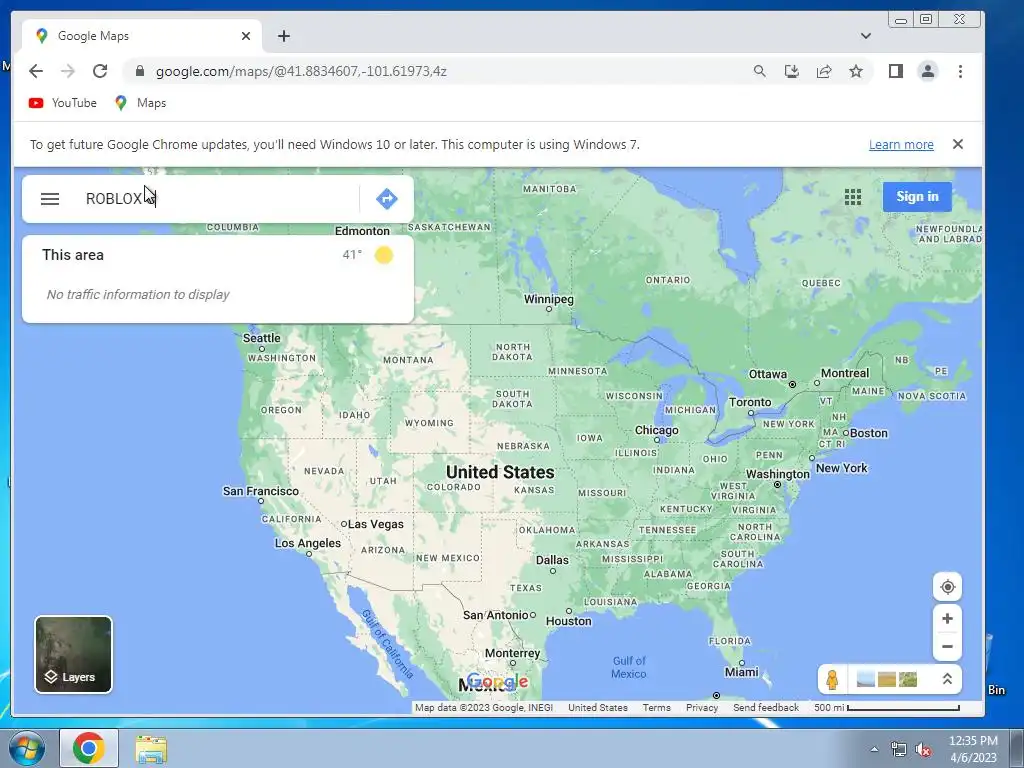
Task: Activate Street View Pegman
Action: tap(832, 679)
